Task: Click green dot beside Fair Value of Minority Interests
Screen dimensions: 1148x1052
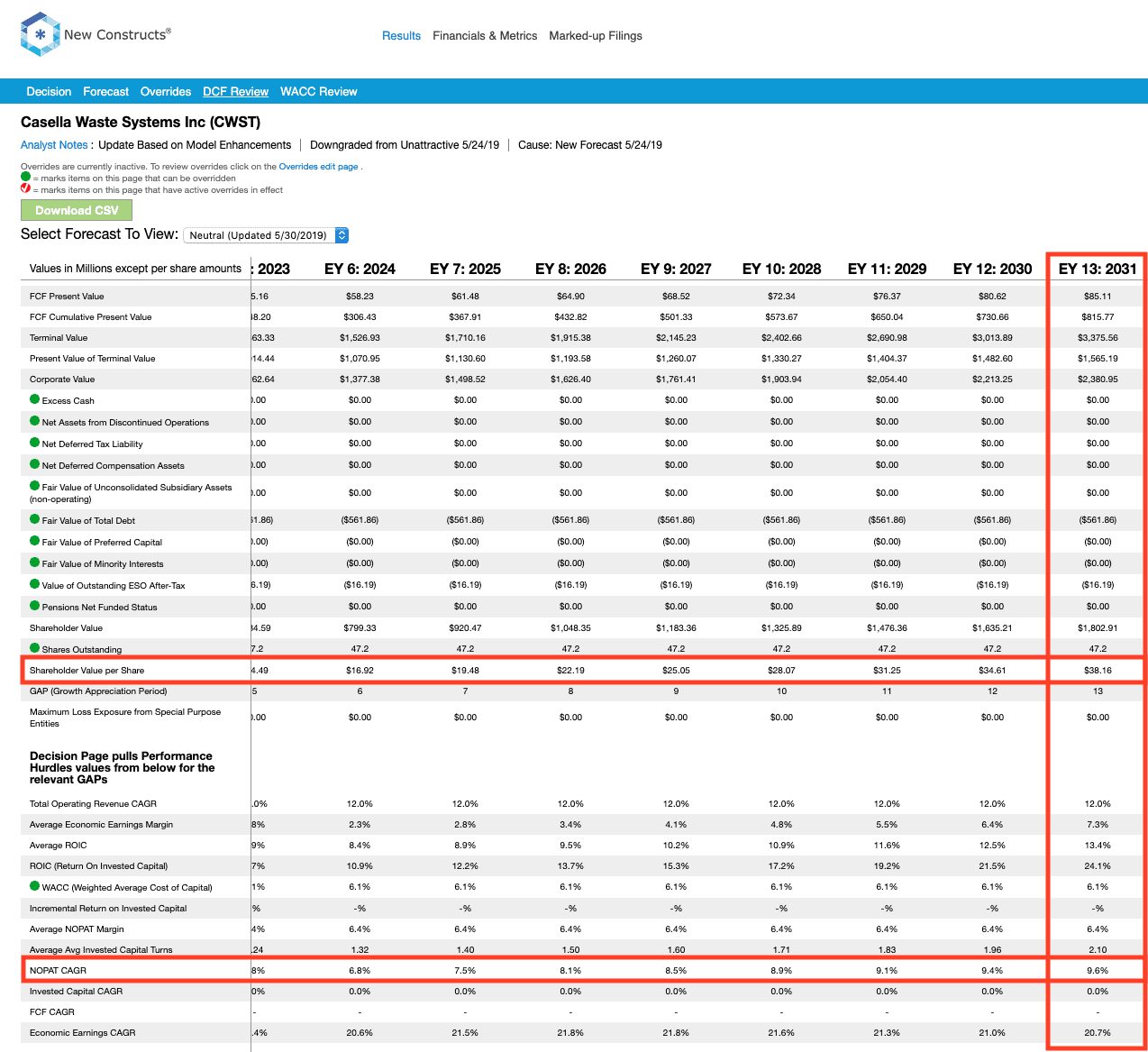Action: point(35,563)
